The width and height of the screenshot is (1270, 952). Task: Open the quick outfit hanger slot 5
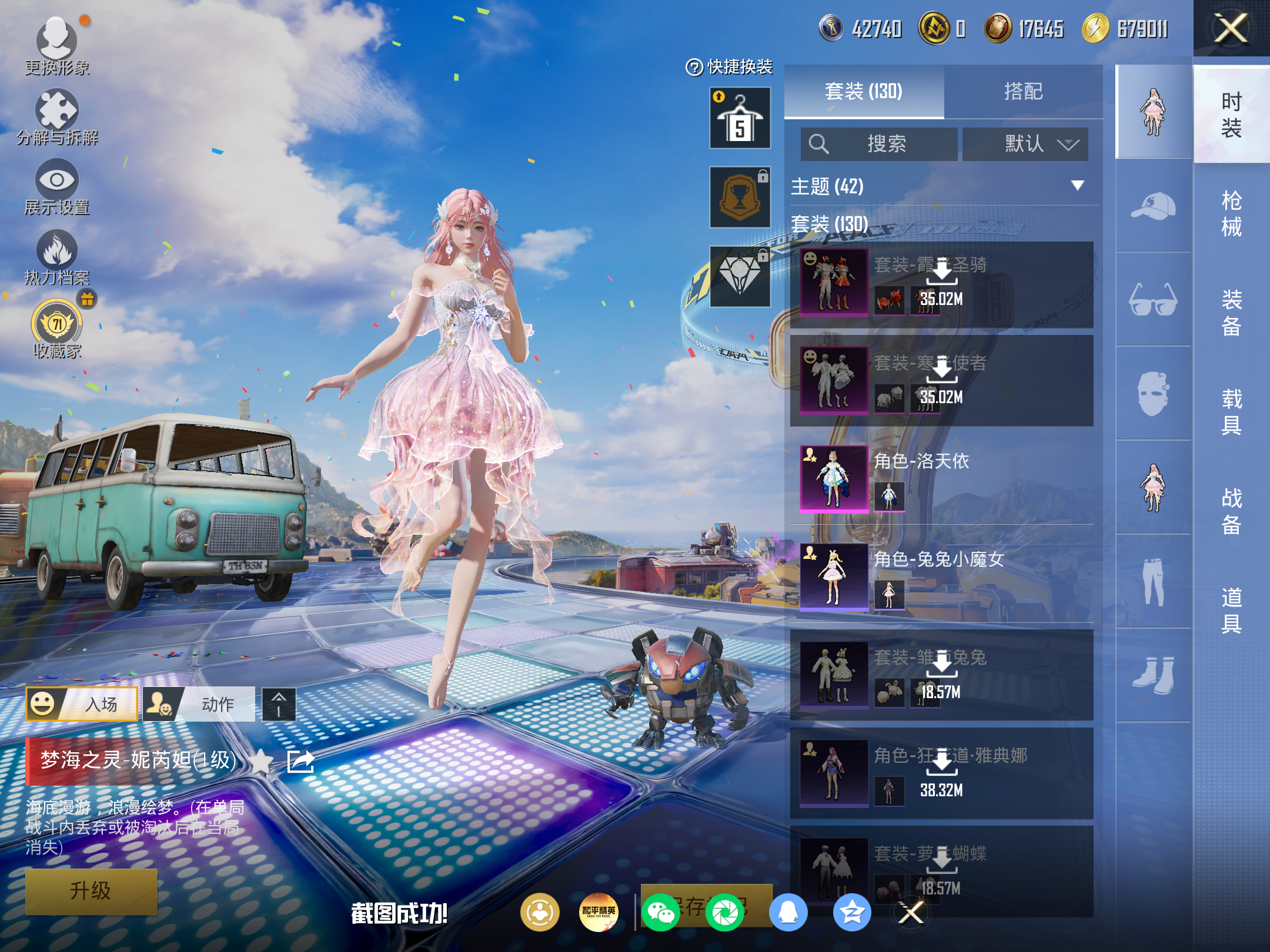[x=740, y=118]
